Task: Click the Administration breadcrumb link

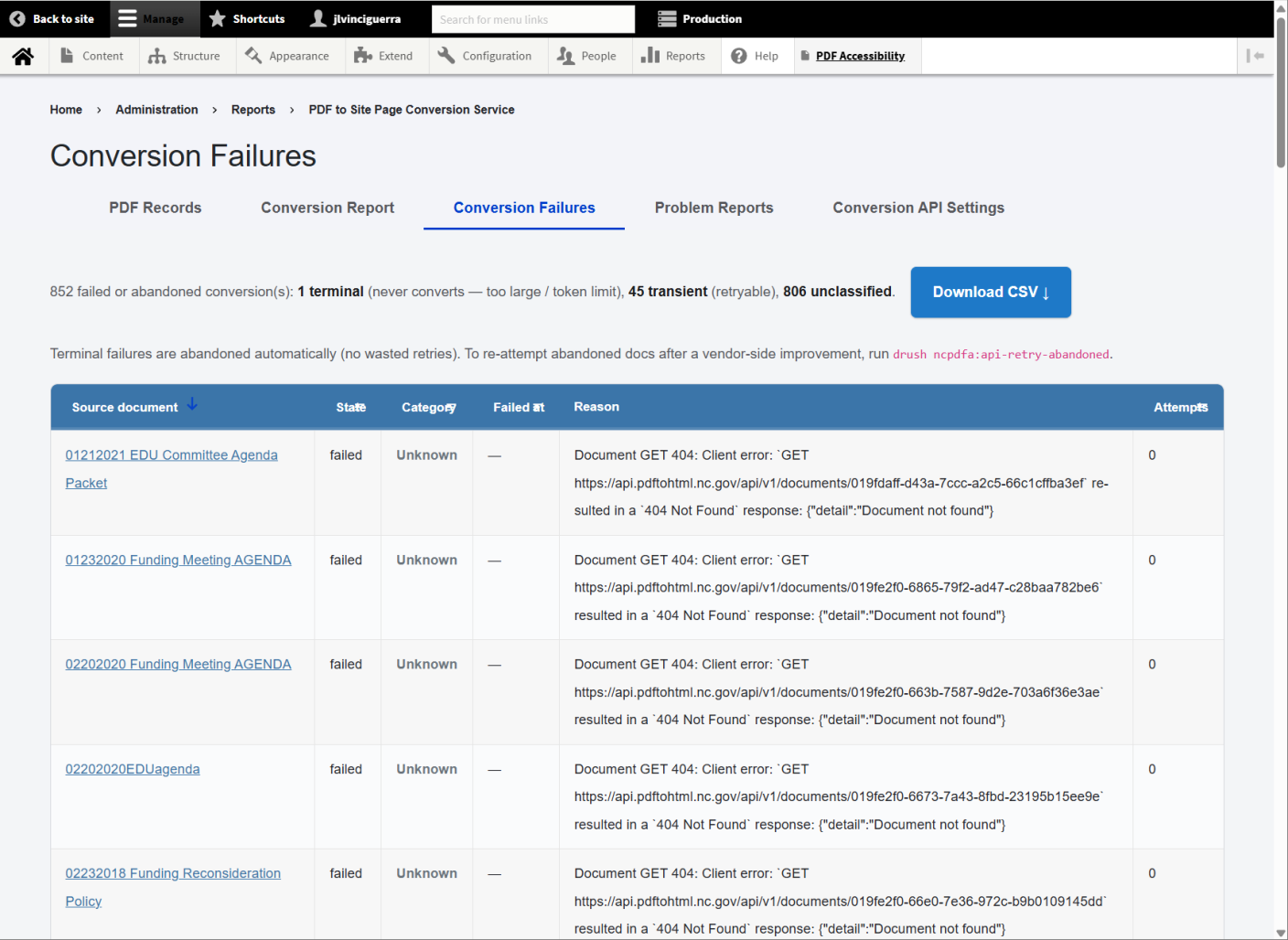Action: pyautogui.click(x=156, y=110)
